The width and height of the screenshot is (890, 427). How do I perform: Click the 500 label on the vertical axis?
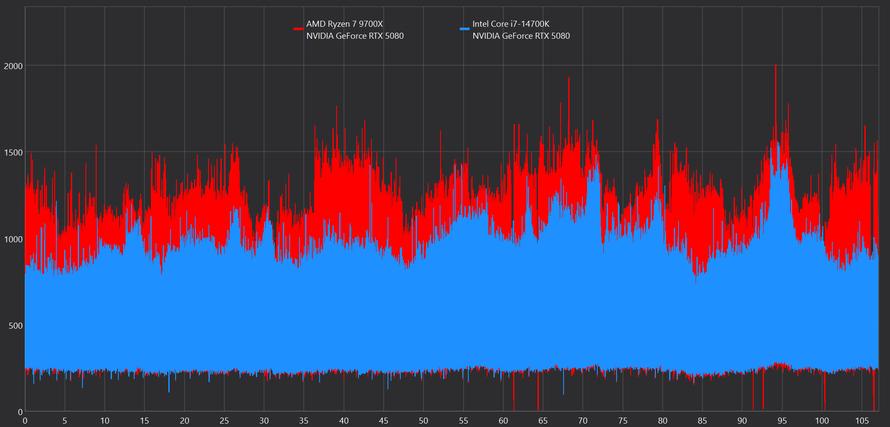(14, 326)
